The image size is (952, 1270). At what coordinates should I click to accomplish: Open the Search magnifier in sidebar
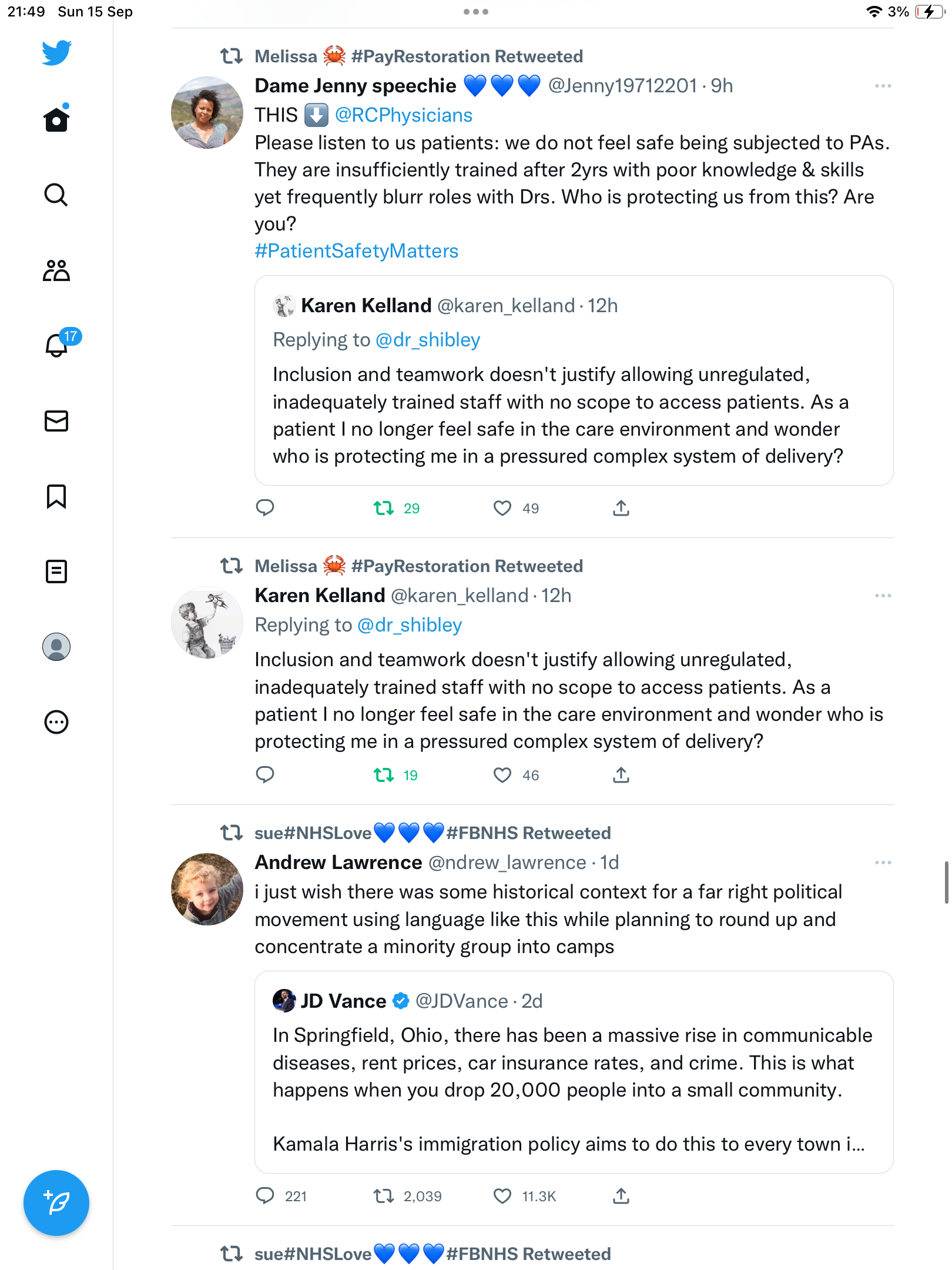click(x=56, y=195)
